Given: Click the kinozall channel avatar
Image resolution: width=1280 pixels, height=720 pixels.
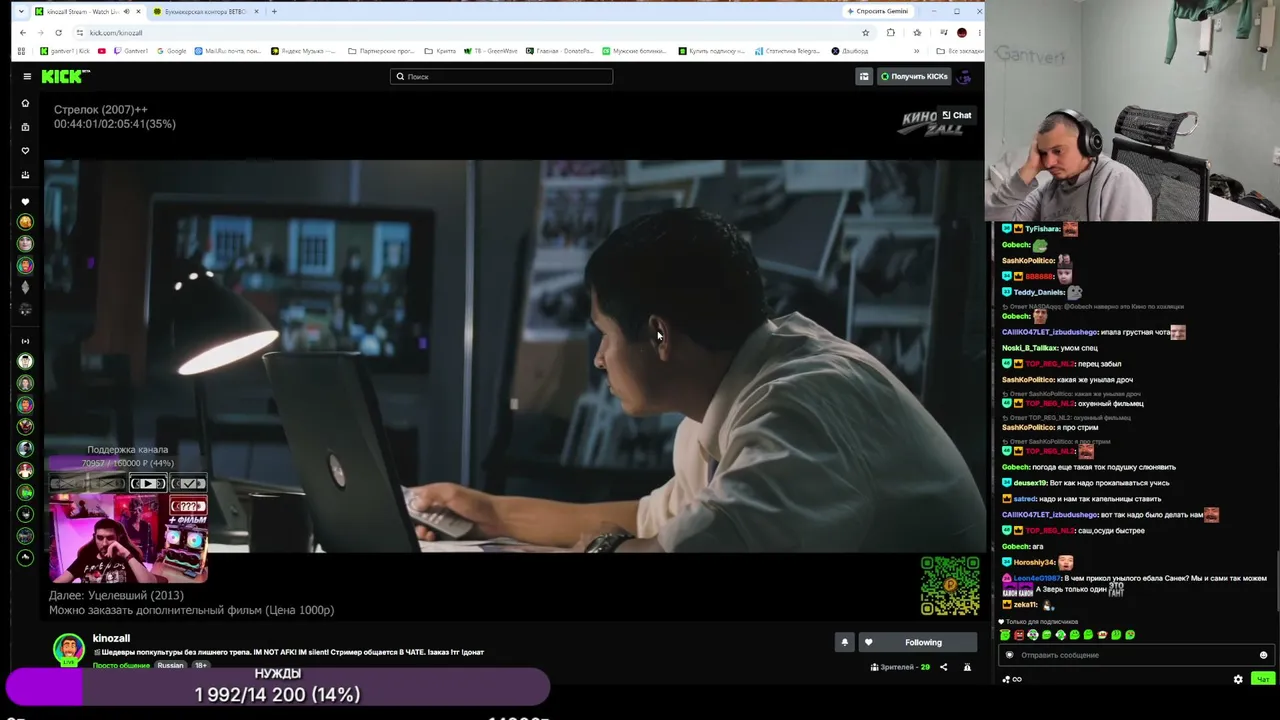Looking at the screenshot, I should click(x=69, y=648).
